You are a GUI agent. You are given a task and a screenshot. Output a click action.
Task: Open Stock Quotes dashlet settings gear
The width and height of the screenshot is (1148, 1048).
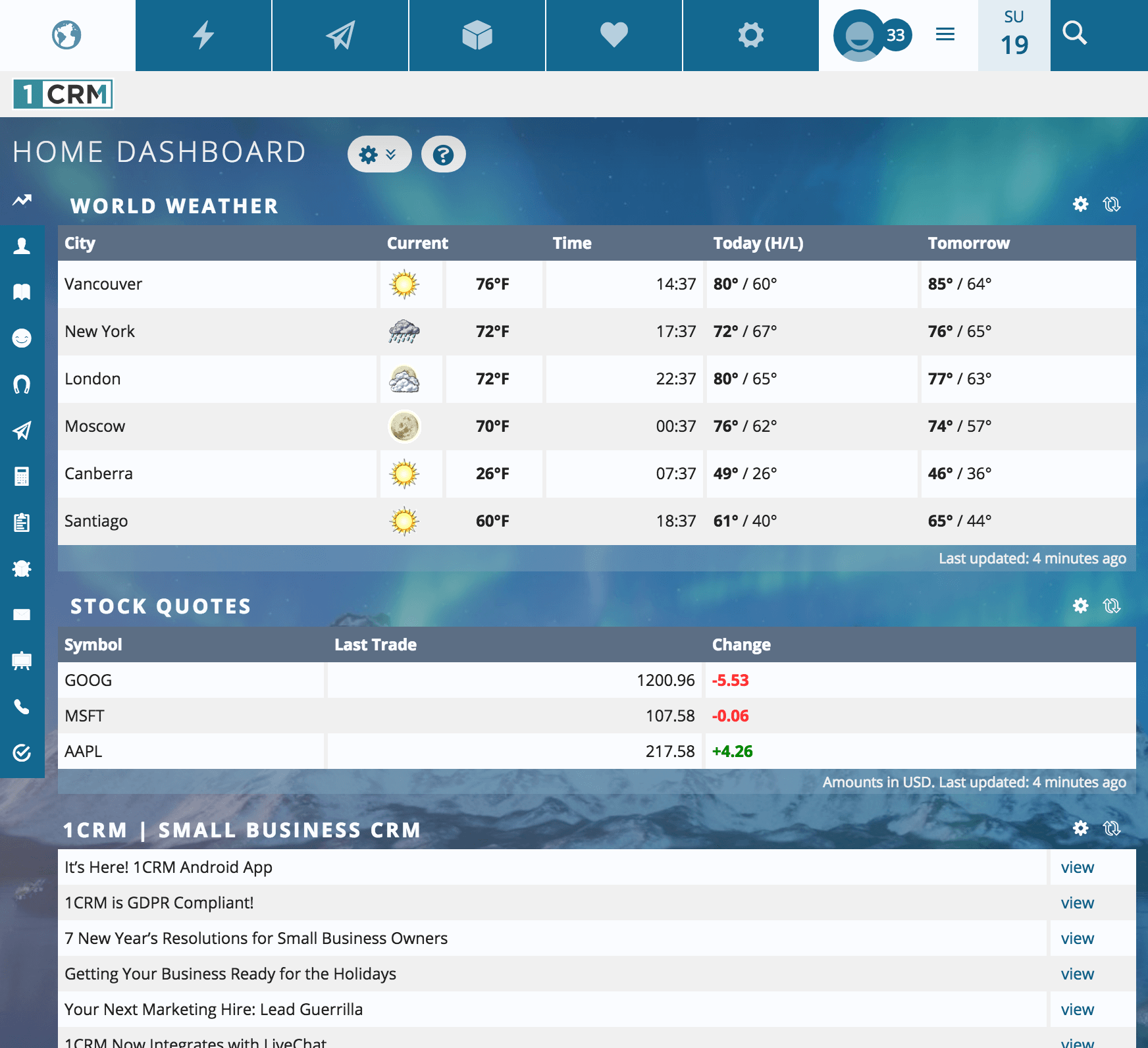(x=1081, y=606)
